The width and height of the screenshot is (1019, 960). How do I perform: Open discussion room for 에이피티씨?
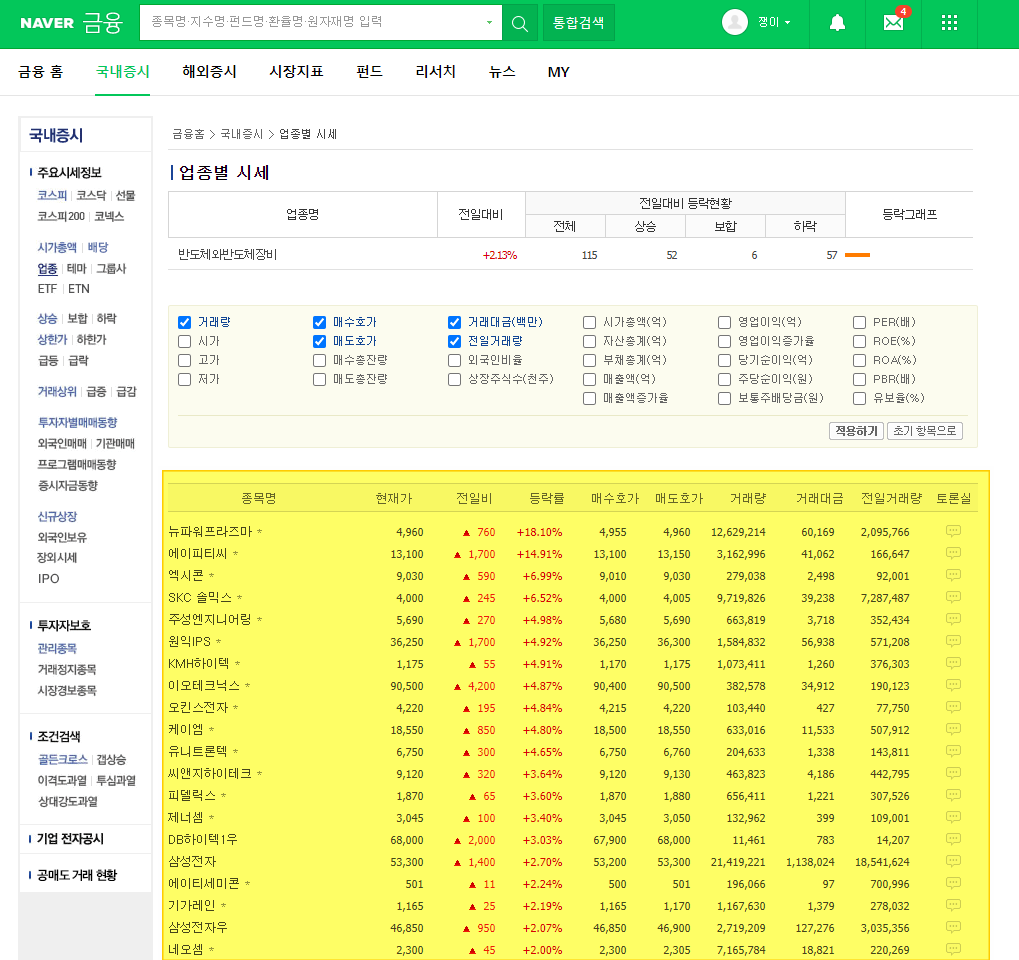953,553
